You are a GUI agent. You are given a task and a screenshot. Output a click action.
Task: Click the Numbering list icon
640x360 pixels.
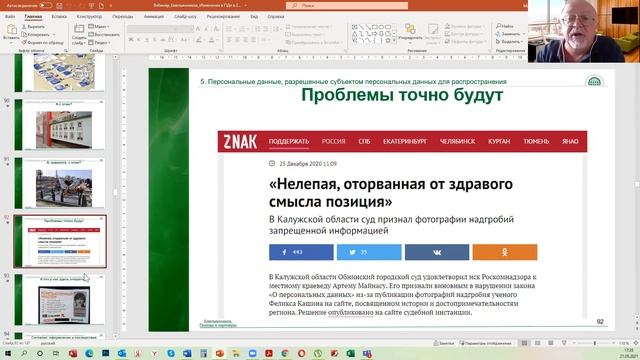coord(242,29)
